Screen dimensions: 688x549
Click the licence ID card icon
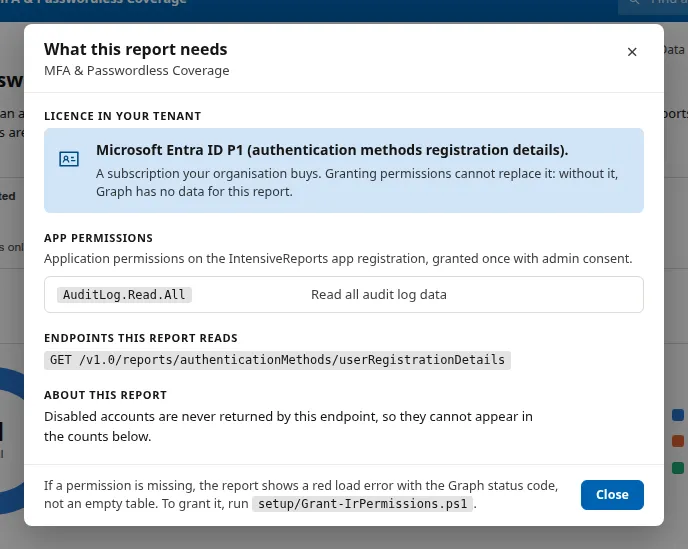pos(69,159)
